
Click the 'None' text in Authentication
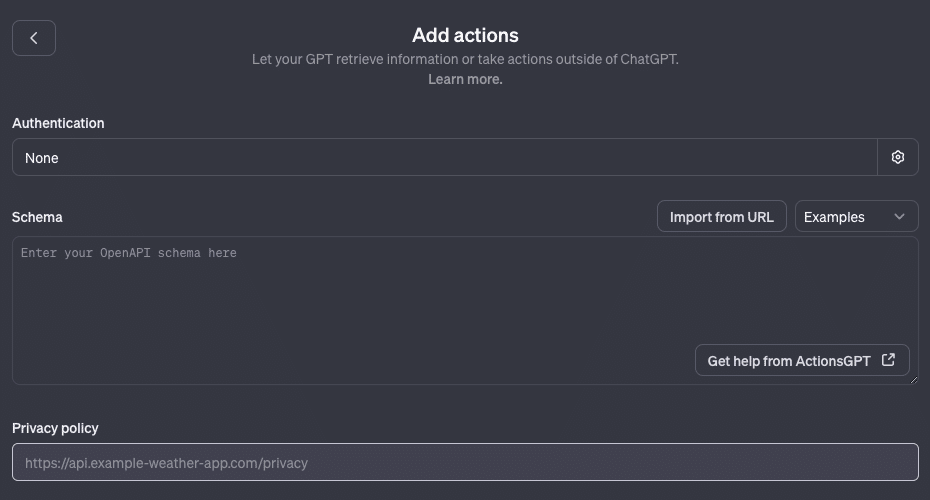[x=42, y=158]
